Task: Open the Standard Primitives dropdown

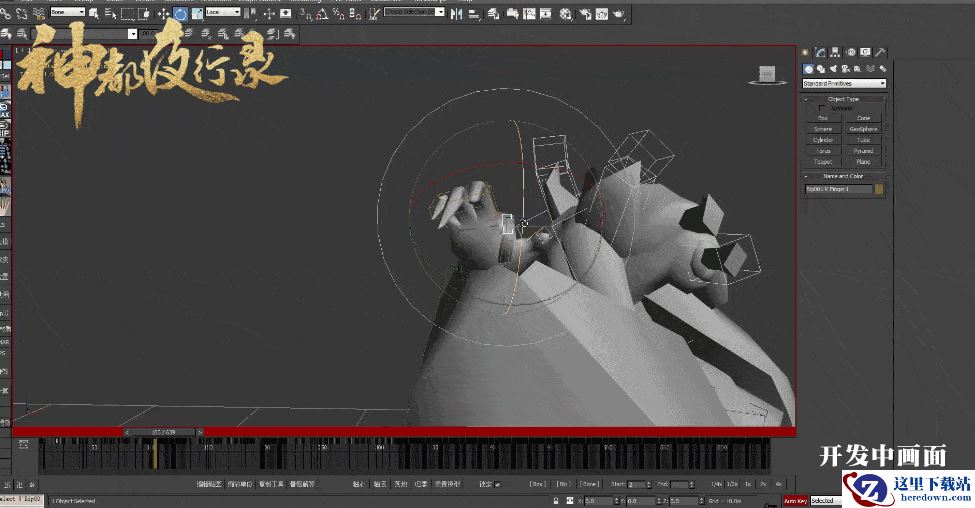Action: pyautogui.click(x=844, y=83)
